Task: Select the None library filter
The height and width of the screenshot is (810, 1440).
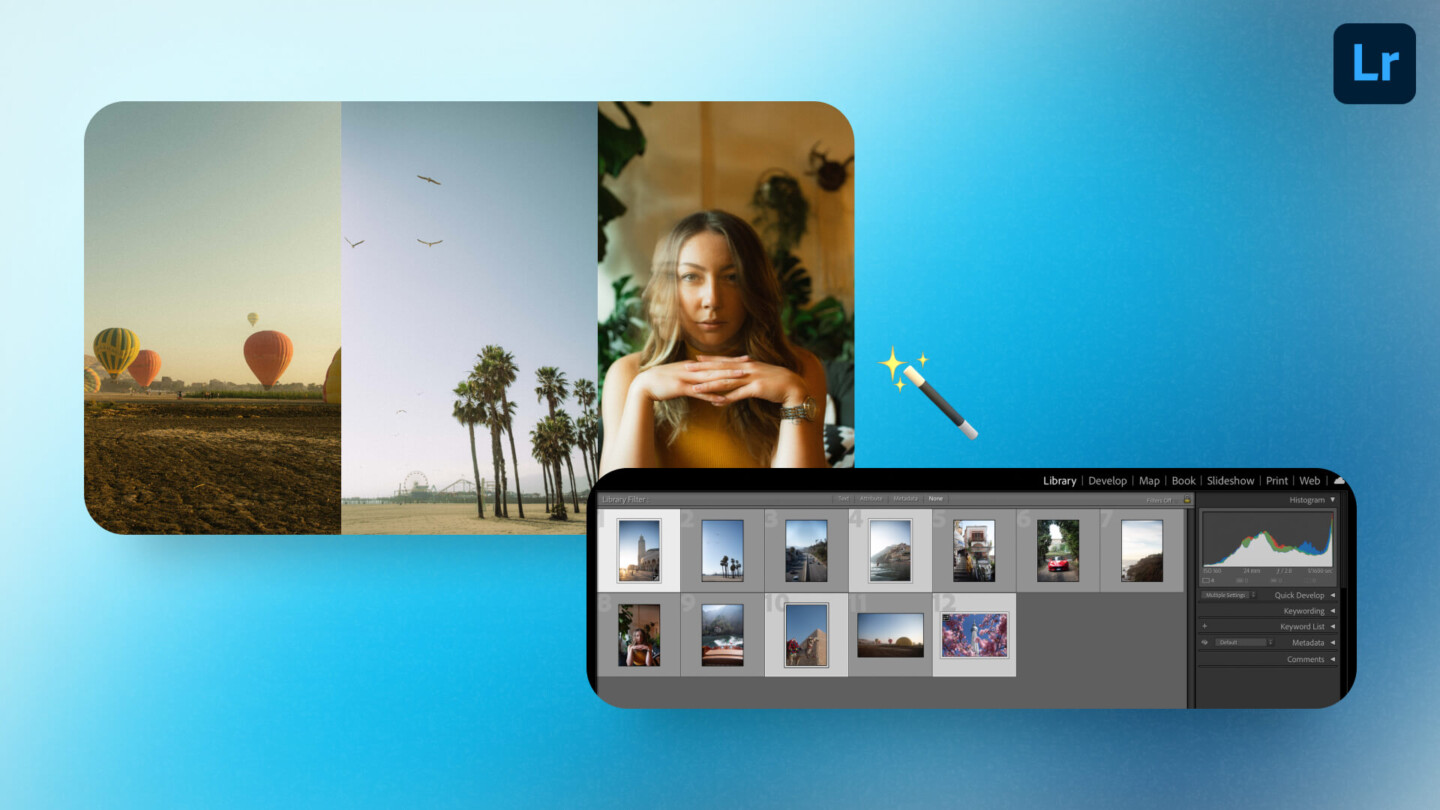Action: 935,498
